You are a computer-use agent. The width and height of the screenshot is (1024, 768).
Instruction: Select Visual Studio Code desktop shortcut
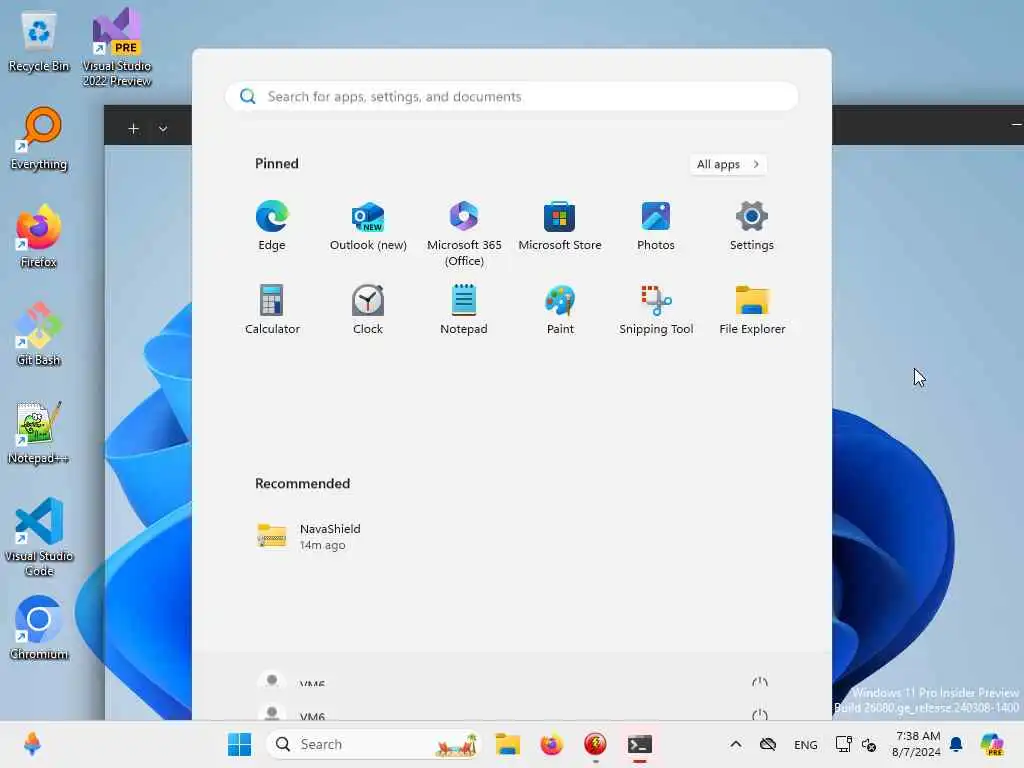coord(39,537)
